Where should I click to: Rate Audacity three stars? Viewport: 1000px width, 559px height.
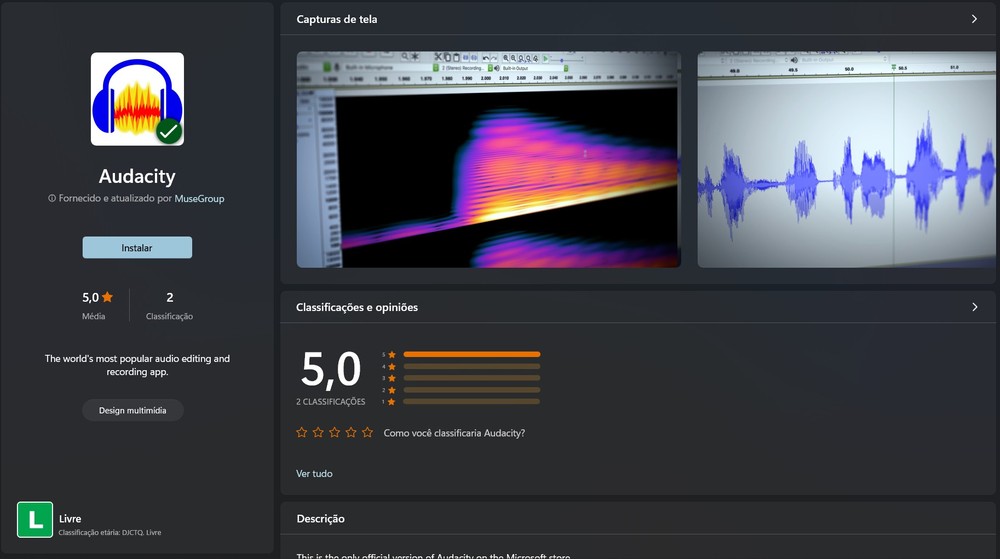tap(335, 433)
